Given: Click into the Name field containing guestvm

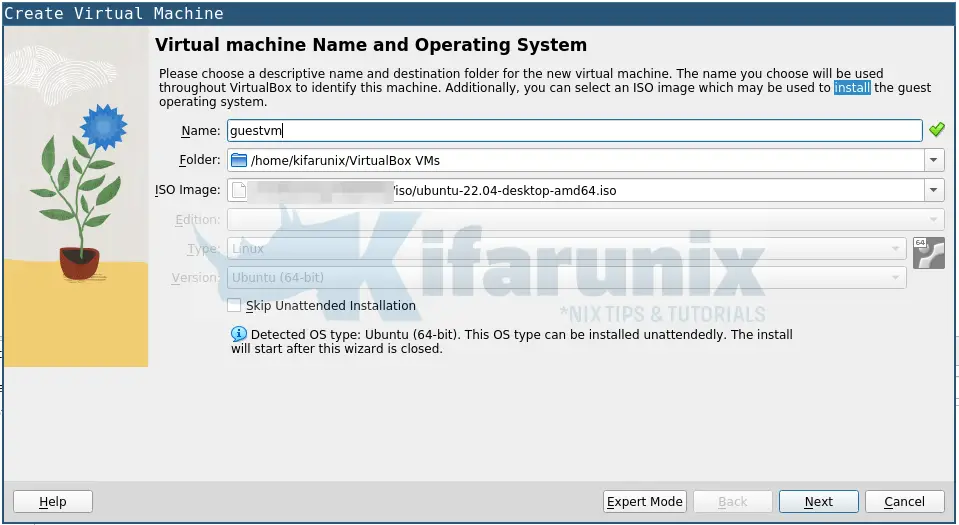Looking at the screenshot, I should point(574,130).
